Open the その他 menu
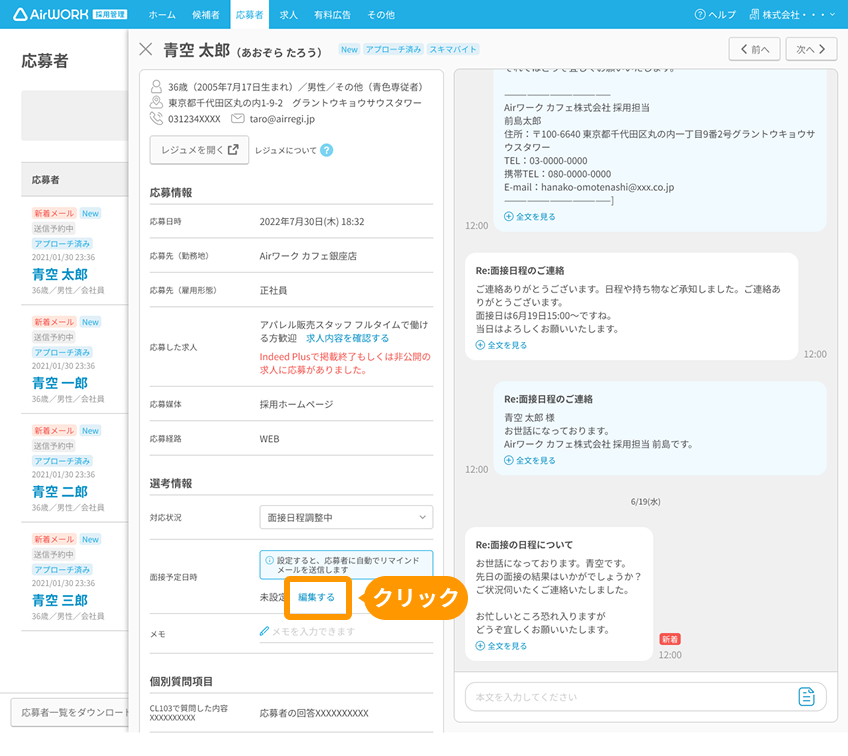The image size is (848, 756). (381, 15)
